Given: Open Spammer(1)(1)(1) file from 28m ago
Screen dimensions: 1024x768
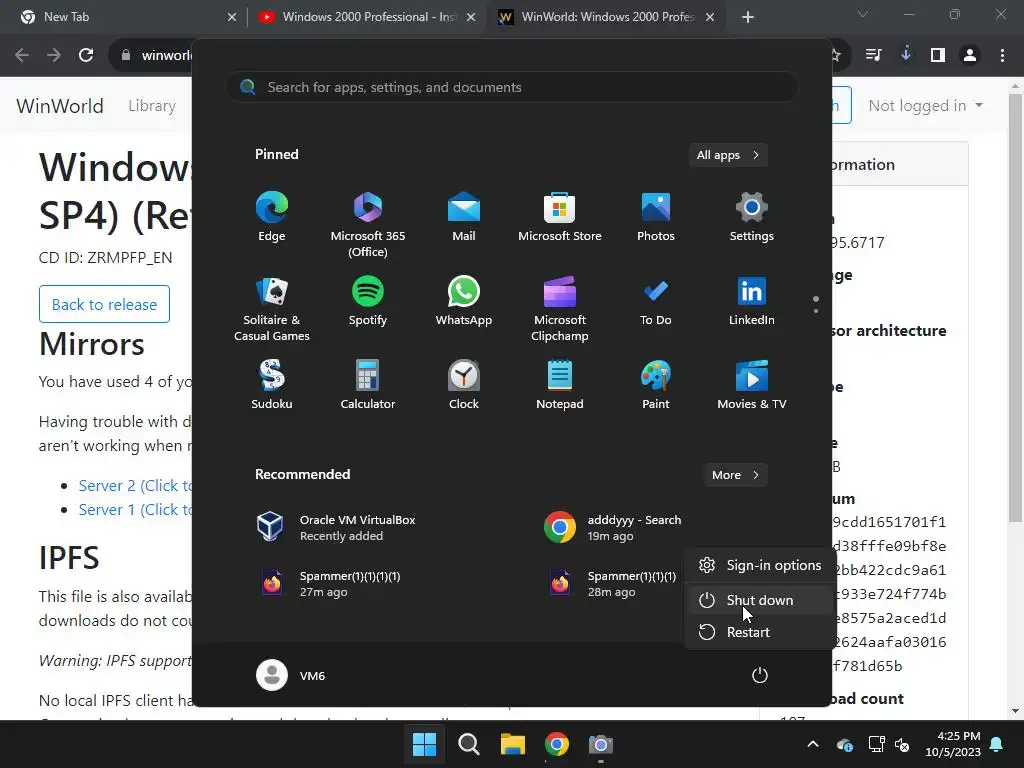Looking at the screenshot, I should pos(611,584).
